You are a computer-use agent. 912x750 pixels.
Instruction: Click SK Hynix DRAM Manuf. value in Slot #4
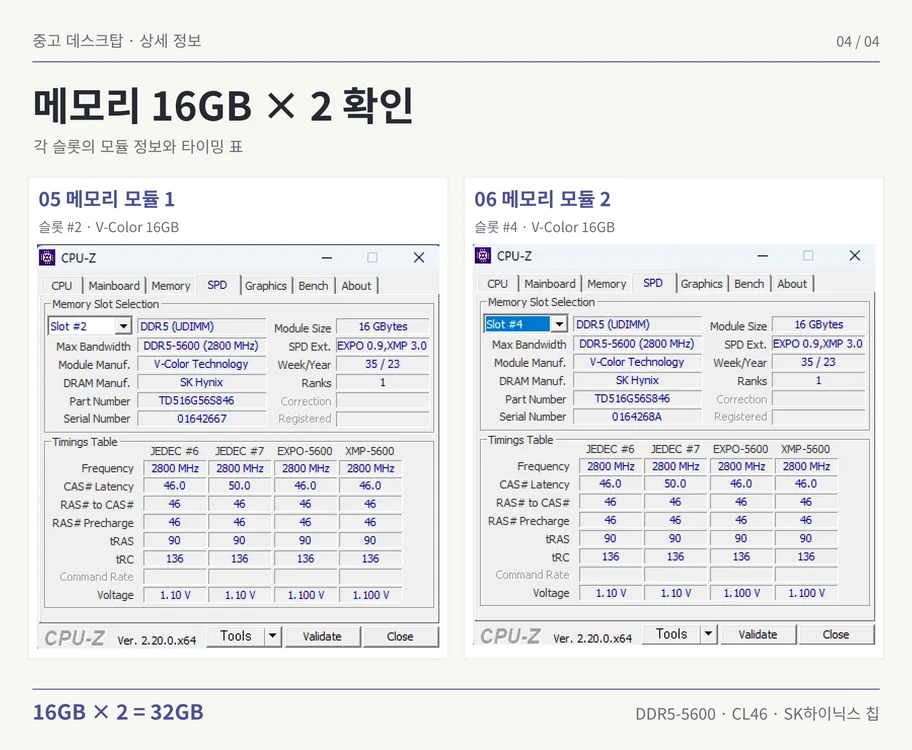pos(637,380)
